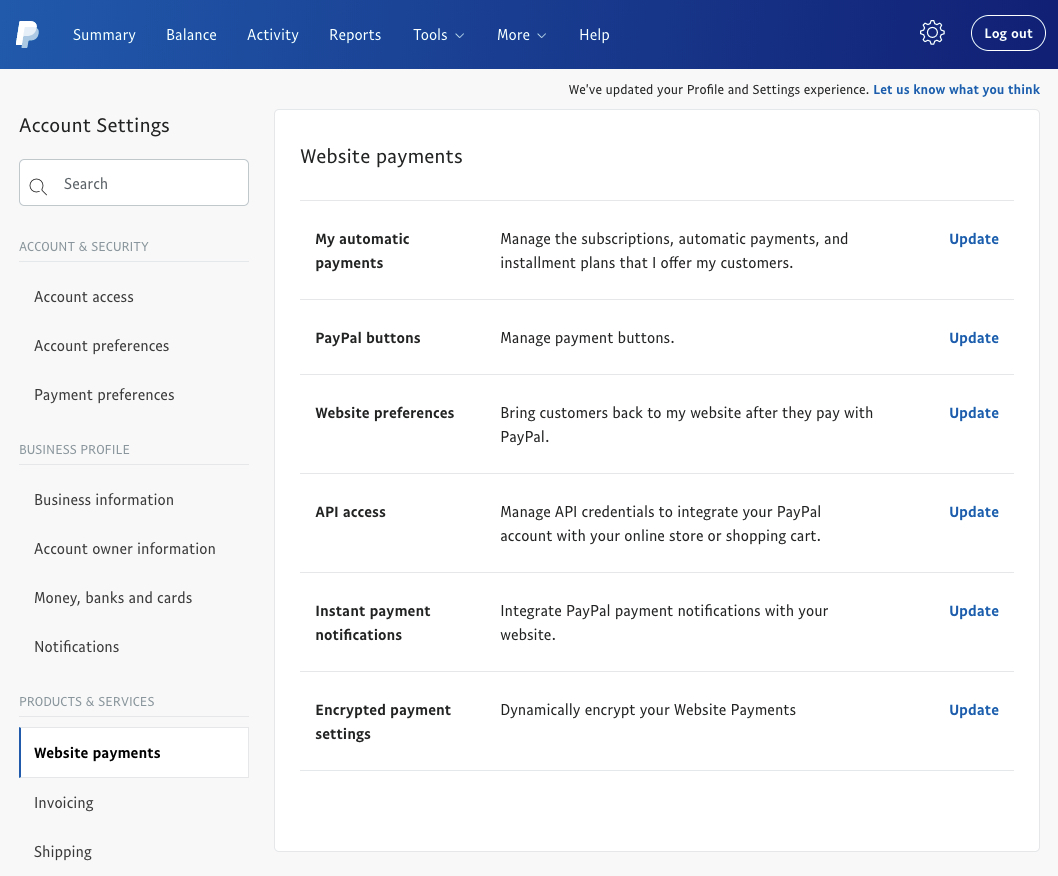The width and height of the screenshot is (1058, 876).
Task: Expand the More dropdown menu
Action: tap(522, 34)
